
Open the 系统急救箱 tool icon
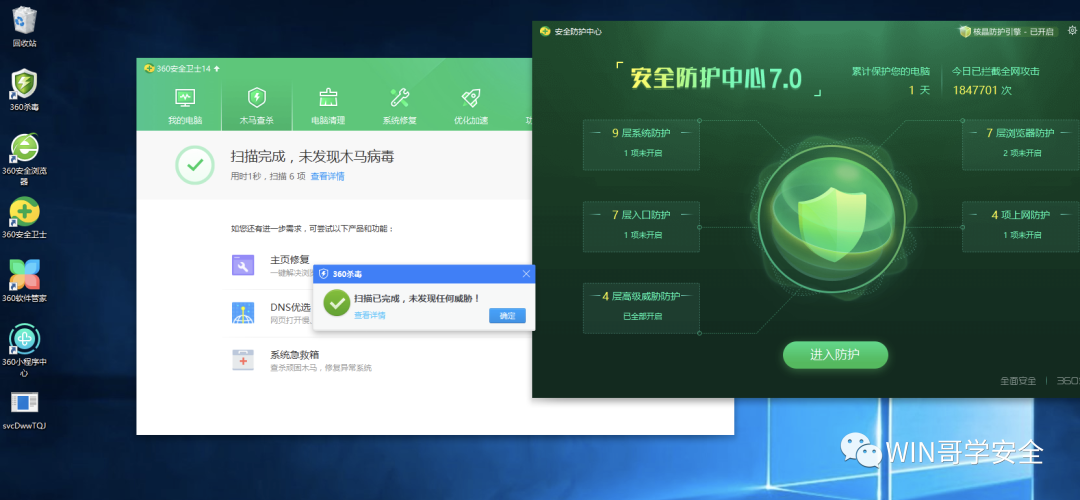243,360
